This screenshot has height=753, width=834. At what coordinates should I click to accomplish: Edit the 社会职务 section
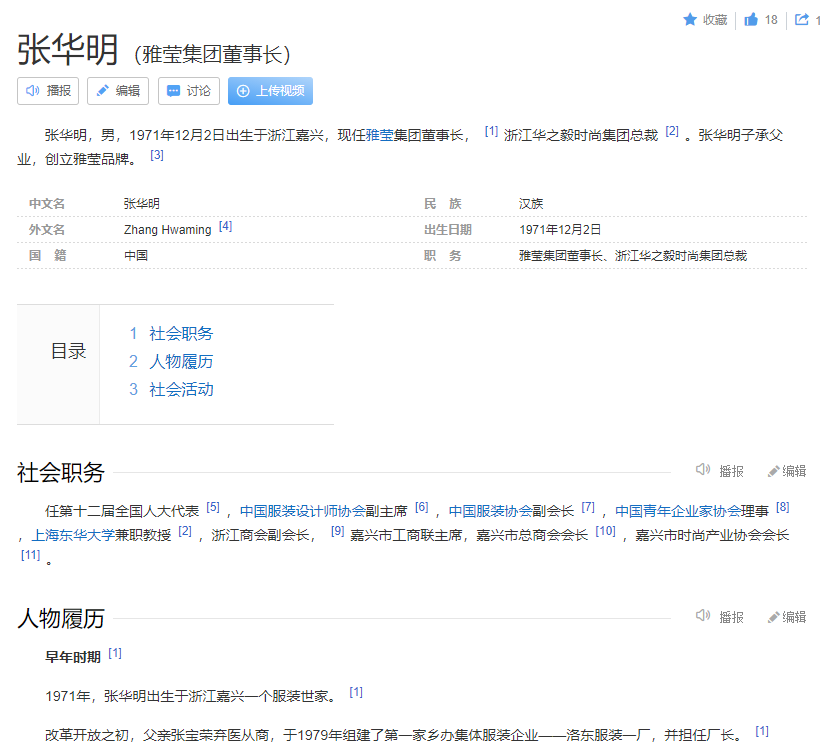point(787,471)
